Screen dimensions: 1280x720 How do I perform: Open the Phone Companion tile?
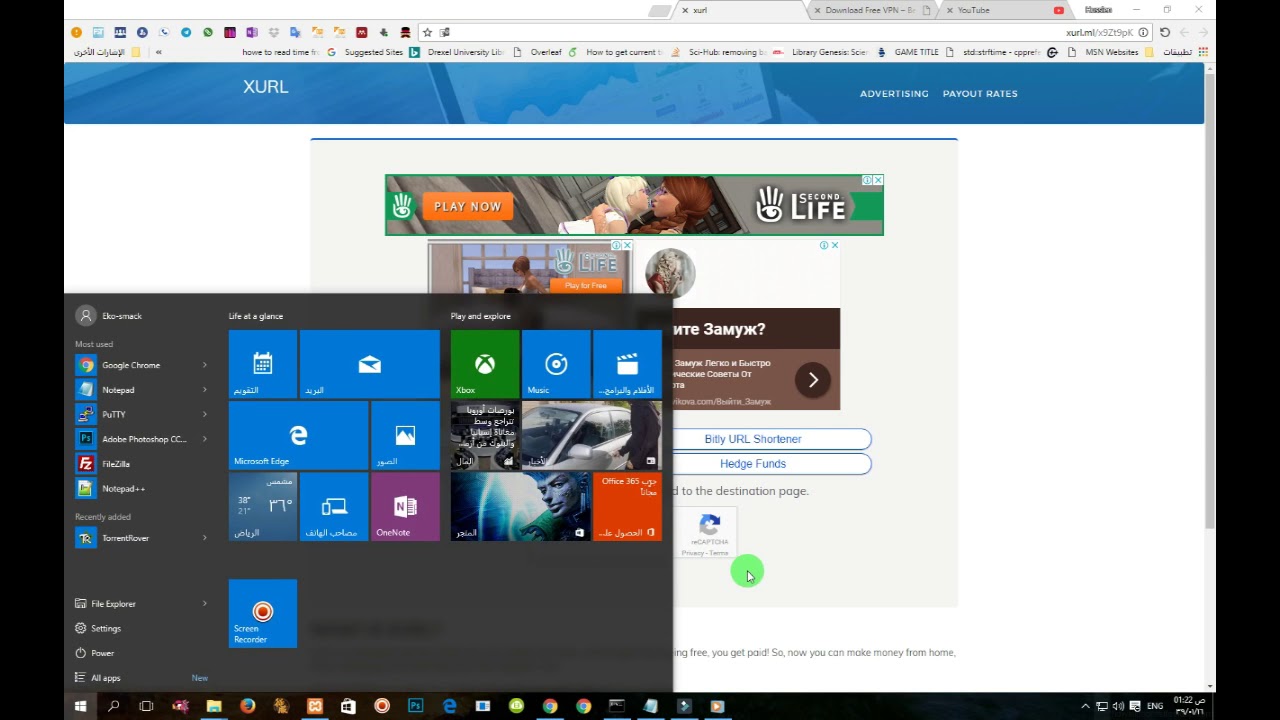tap(334, 507)
